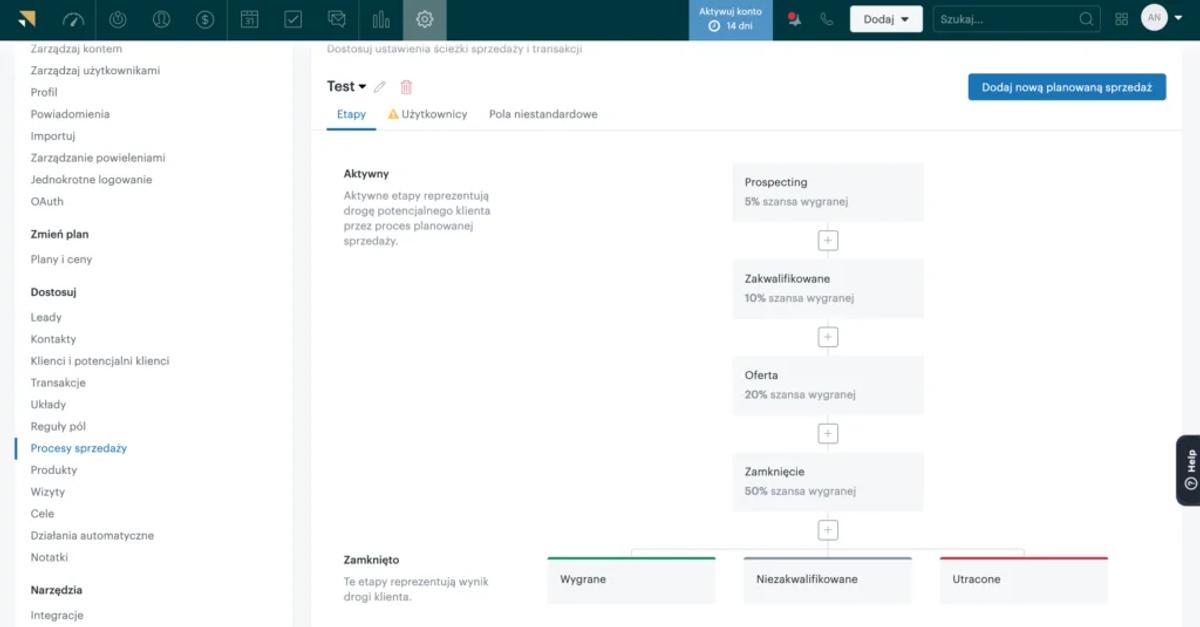Open the reports bar chart icon in the top bar
Viewport: 1200px width, 627px height.
point(381,19)
